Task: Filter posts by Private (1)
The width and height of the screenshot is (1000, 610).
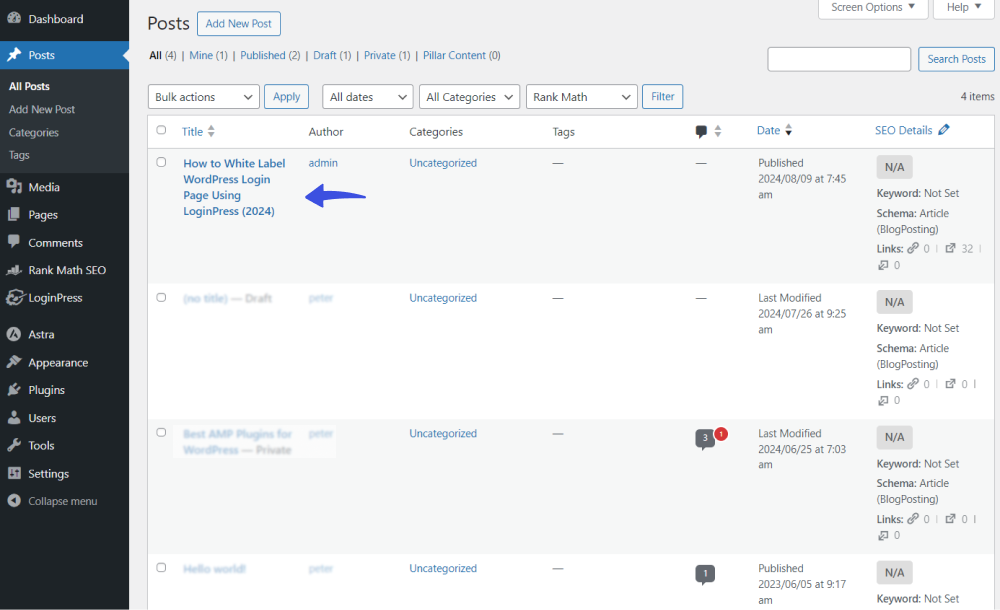Action: (387, 56)
